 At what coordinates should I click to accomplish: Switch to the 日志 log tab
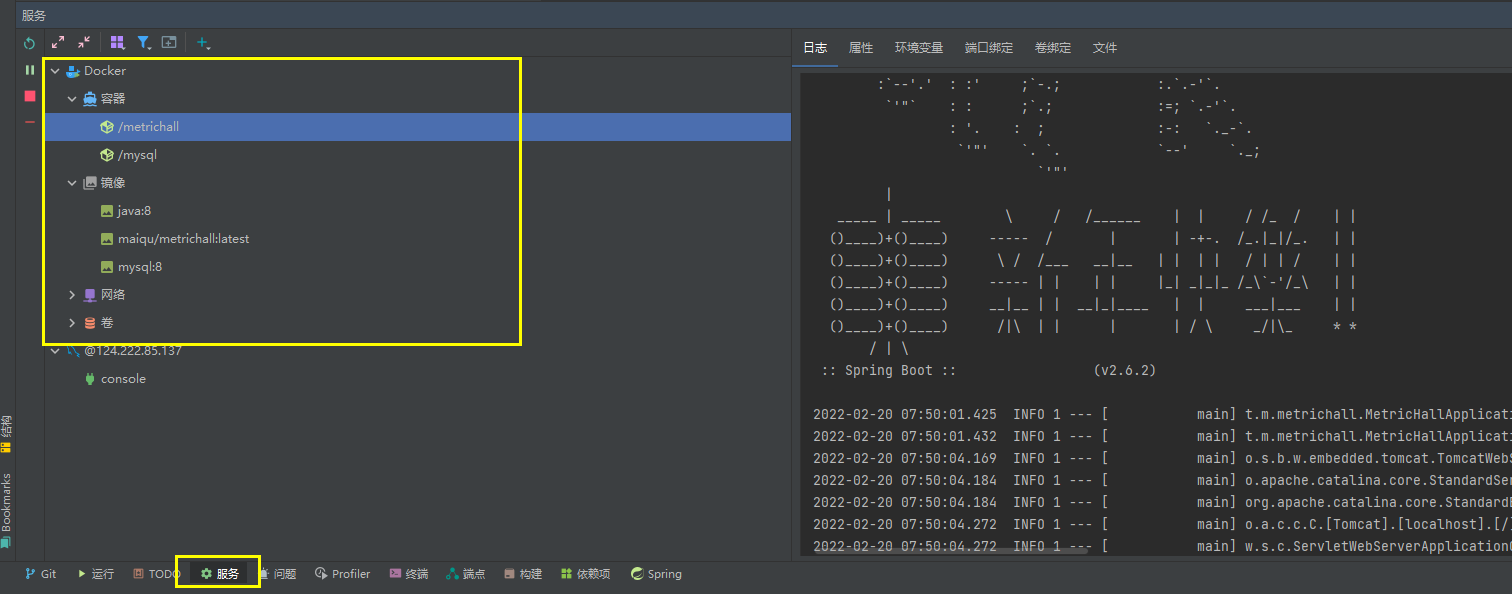[815, 48]
